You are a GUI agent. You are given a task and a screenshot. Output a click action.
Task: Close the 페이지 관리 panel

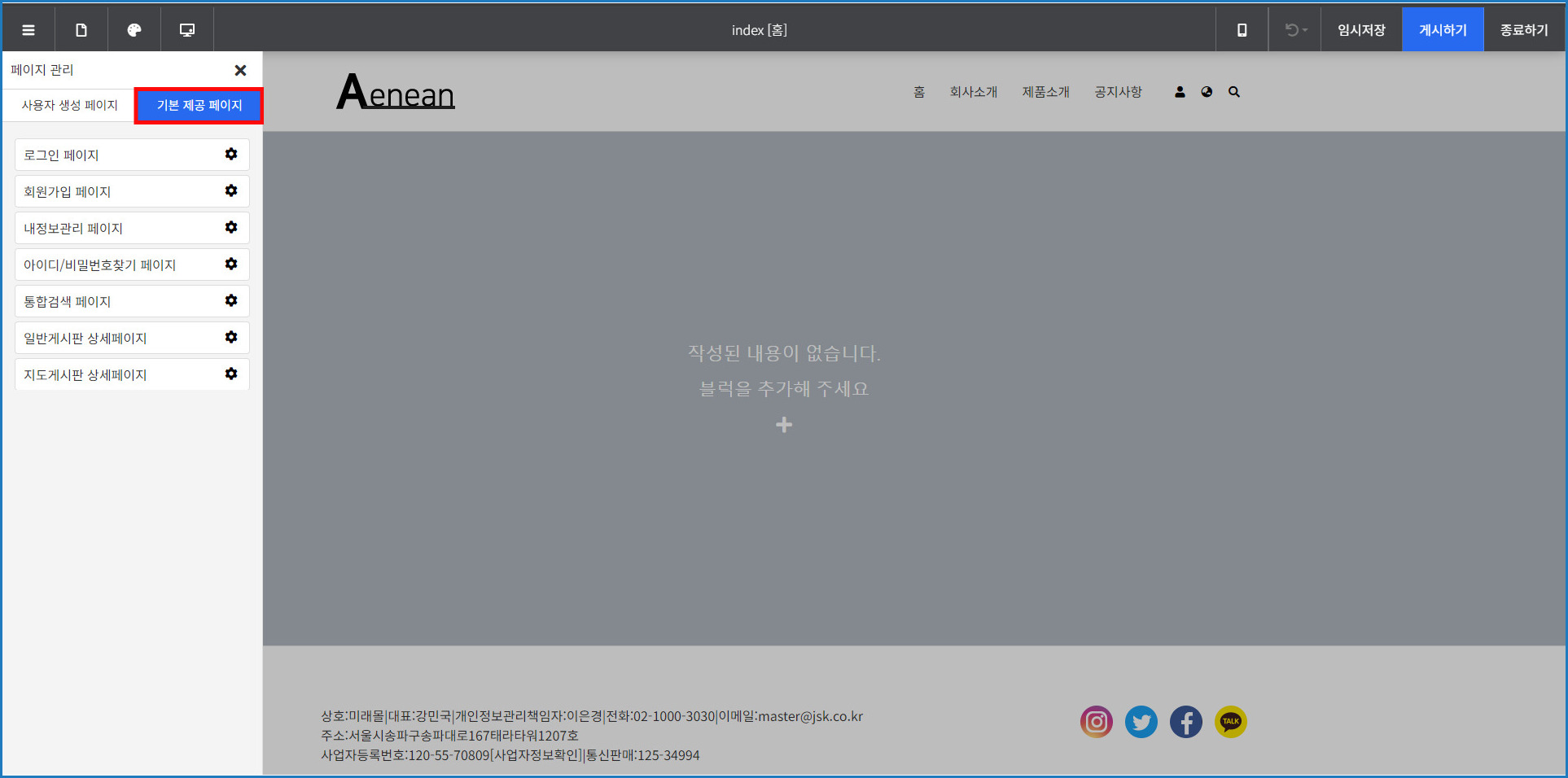[240, 71]
